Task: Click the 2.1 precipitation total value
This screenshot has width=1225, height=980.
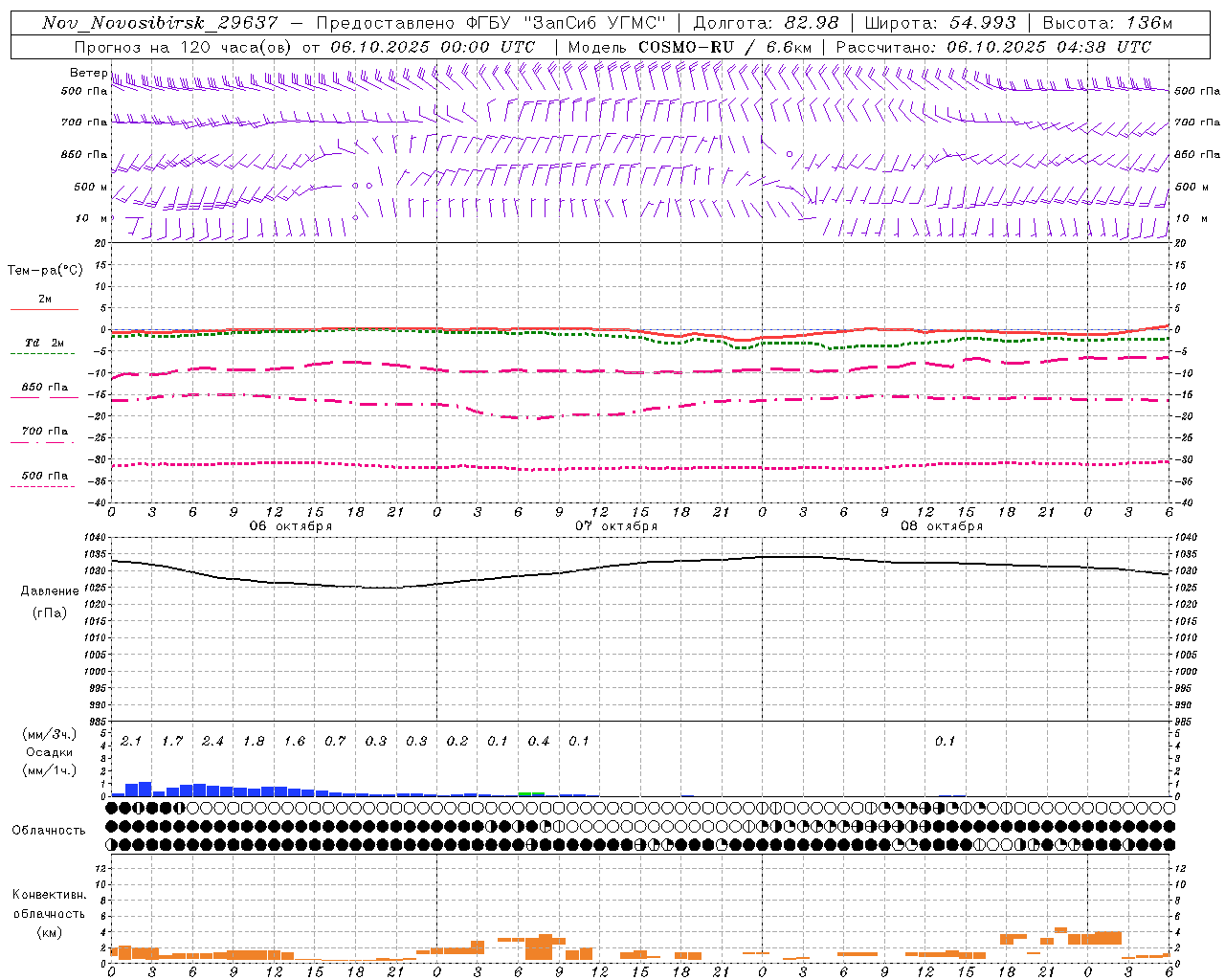Action: [131, 741]
